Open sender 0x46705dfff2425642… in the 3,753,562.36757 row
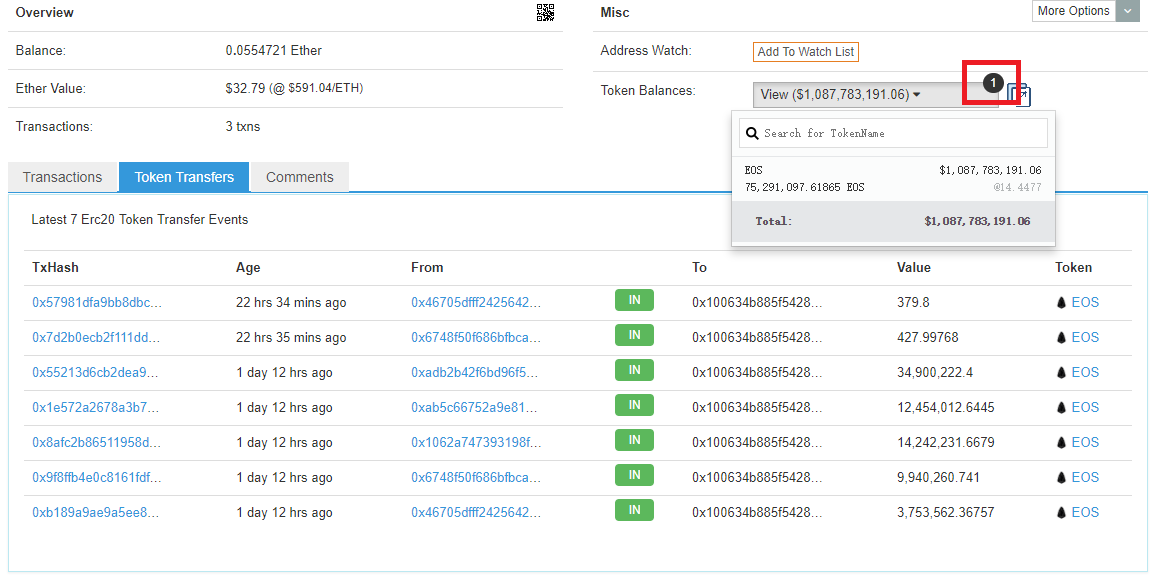The width and height of the screenshot is (1157, 588). (x=476, y=513)
